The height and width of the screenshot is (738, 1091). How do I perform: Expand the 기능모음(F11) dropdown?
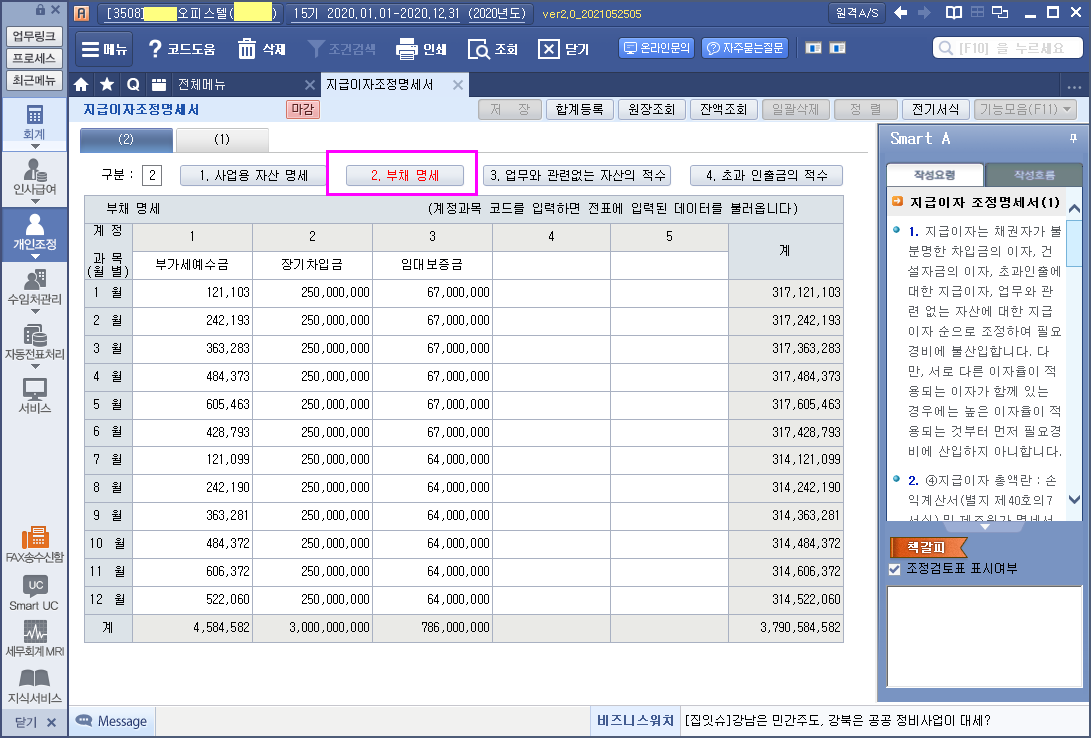[x=1026, y=109]
